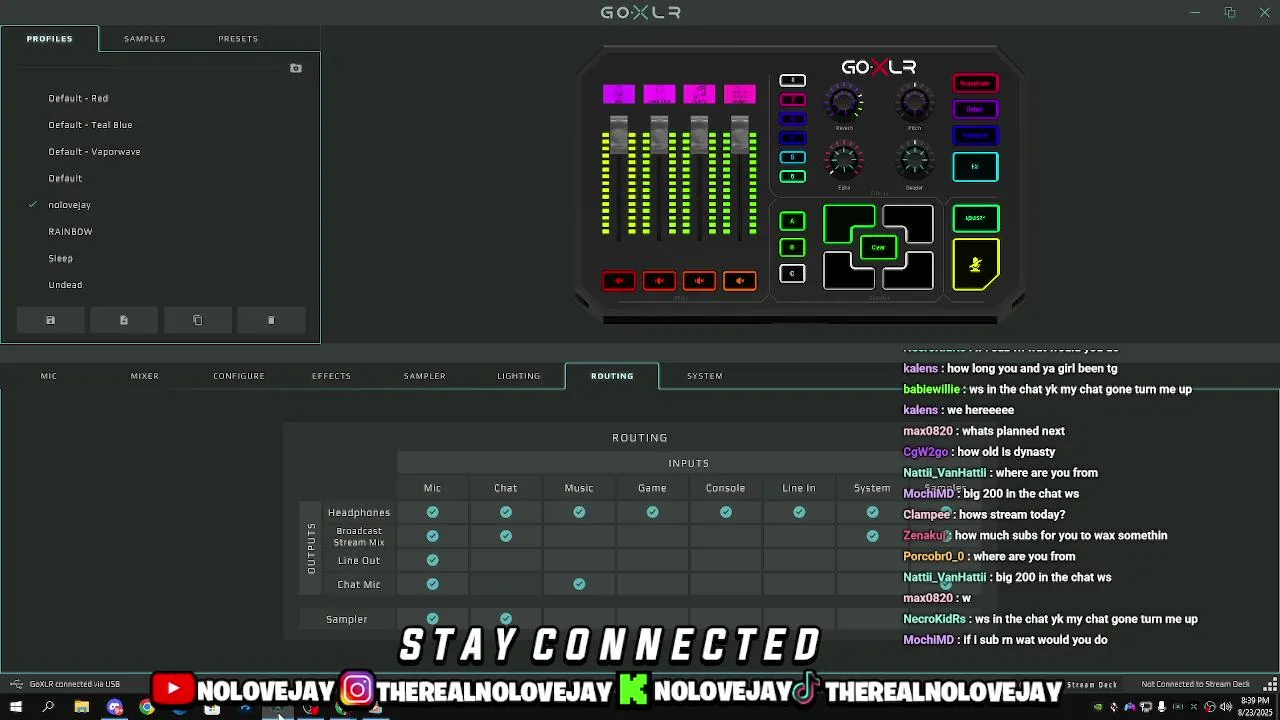Viewport: 1280px width, 720px height.
Task: Click the Robot effect button
Action: pos(975,109)
